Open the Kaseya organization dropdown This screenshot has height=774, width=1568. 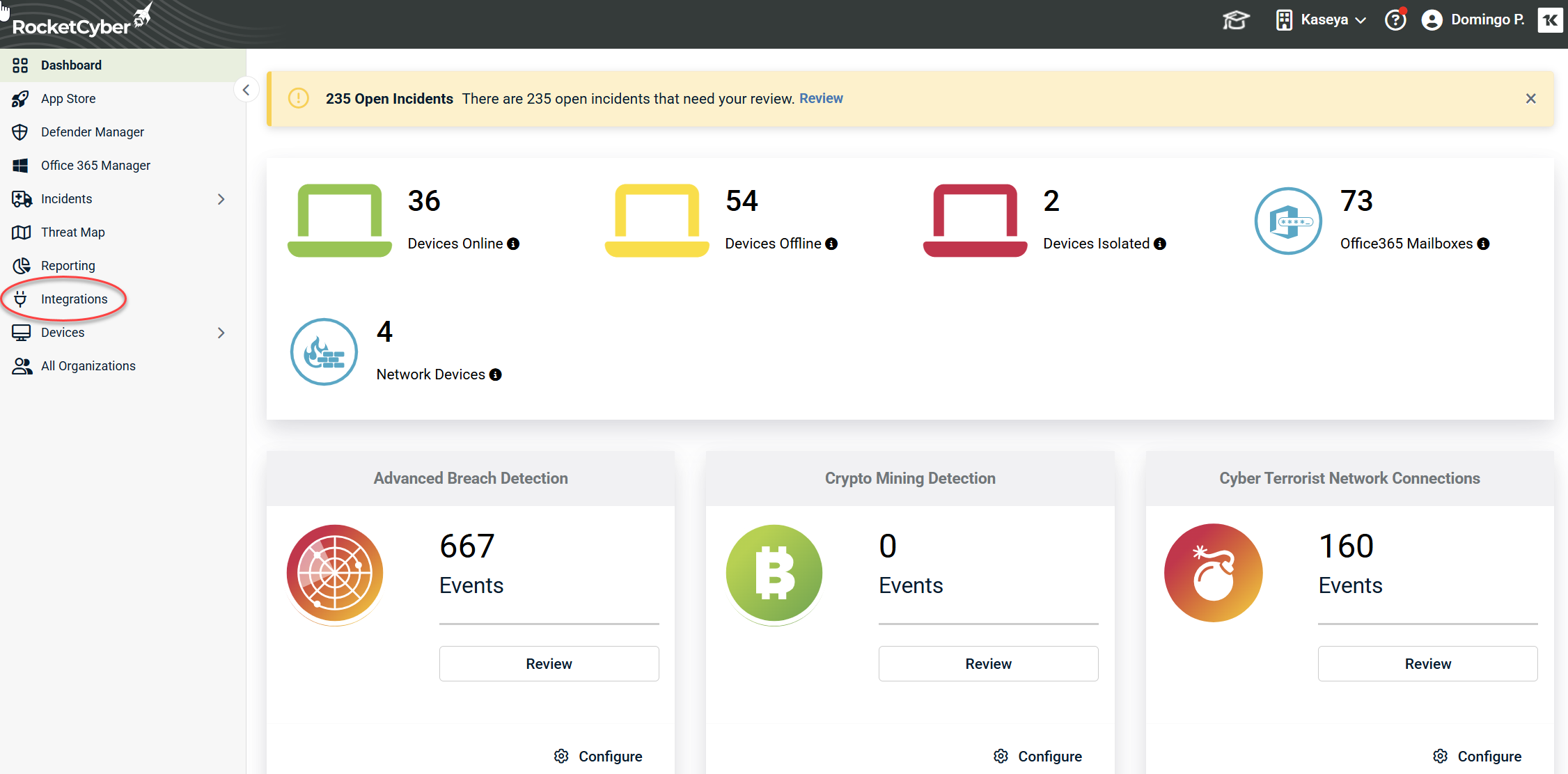1321,20
